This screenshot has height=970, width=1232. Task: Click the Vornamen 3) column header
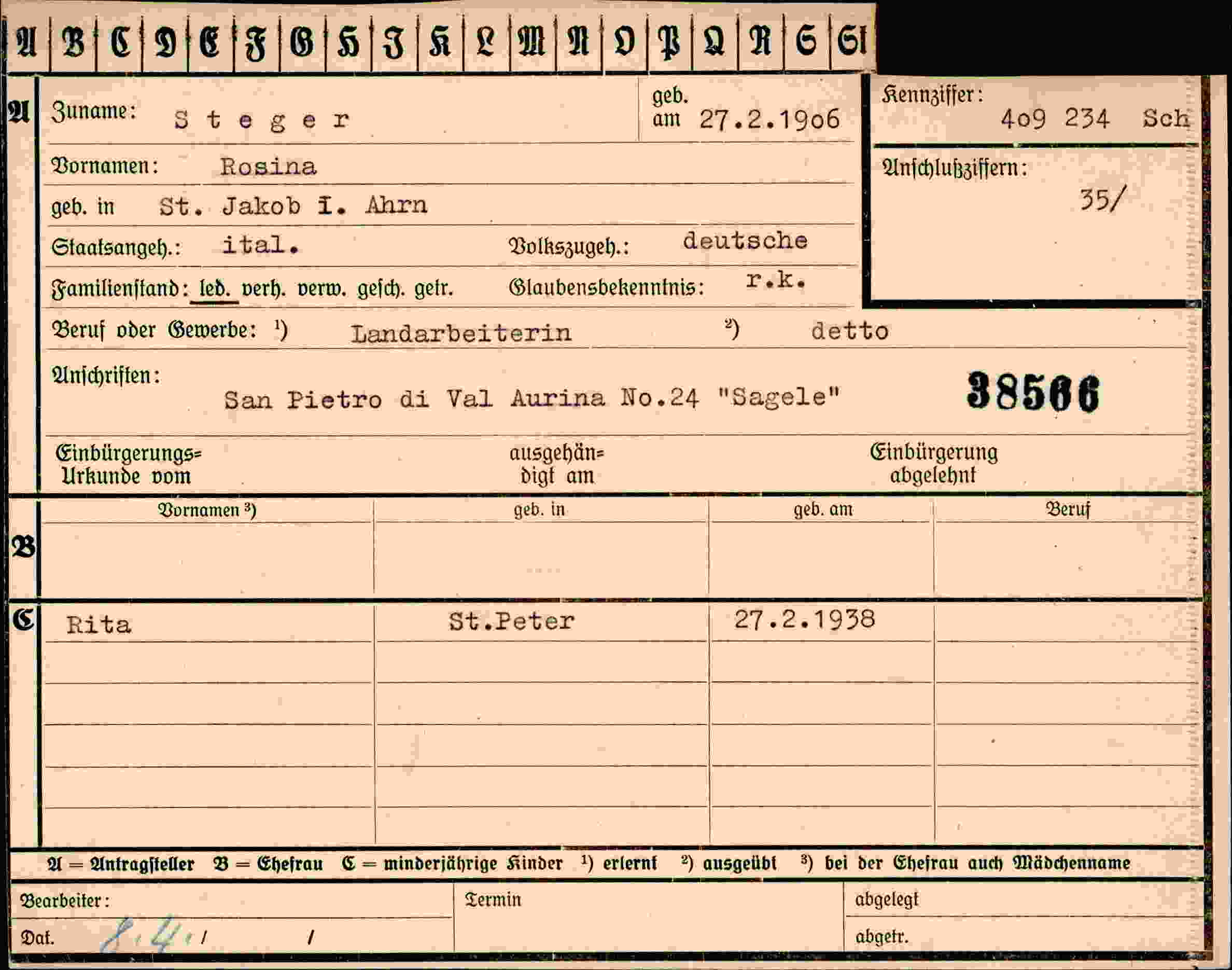(207, 510)
